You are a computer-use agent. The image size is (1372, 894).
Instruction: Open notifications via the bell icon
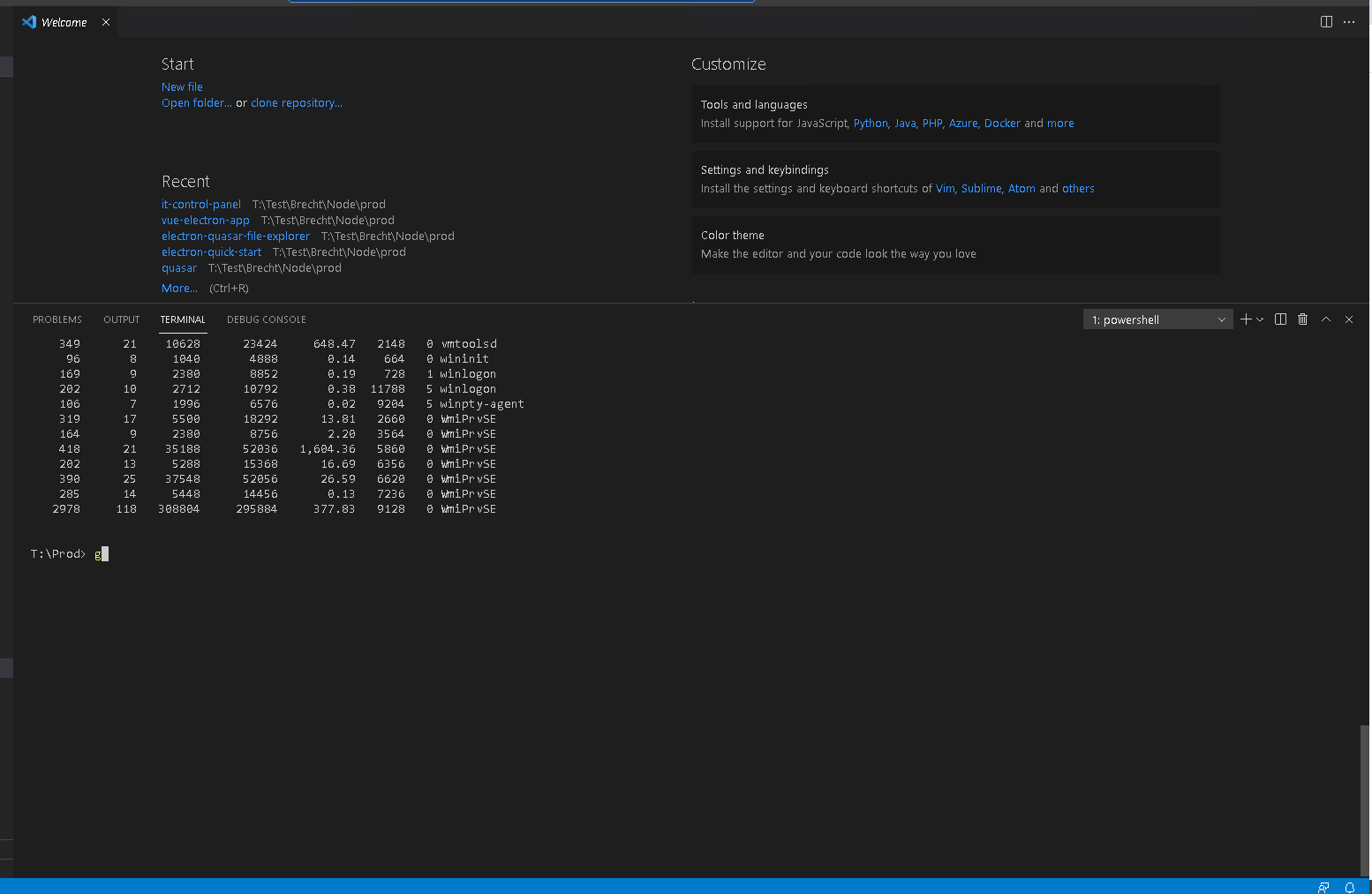[1349, 887]
